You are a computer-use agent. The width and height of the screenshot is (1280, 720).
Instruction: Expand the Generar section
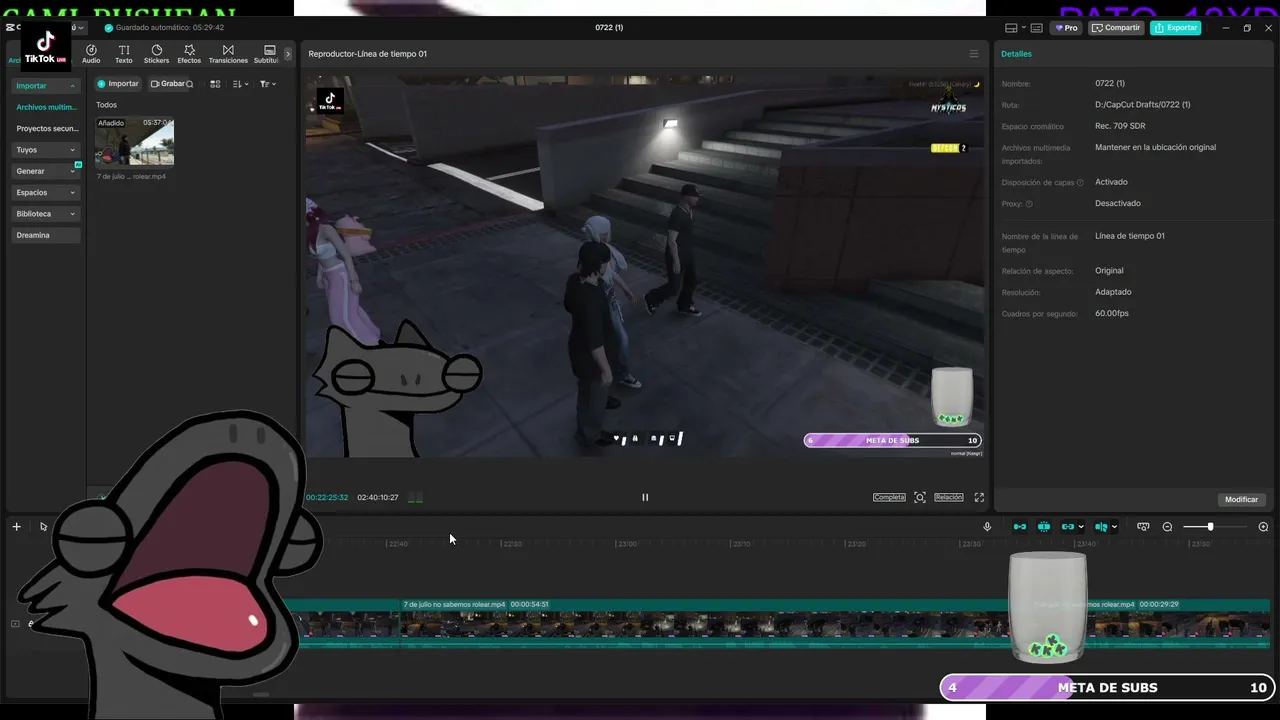(46, 171)
